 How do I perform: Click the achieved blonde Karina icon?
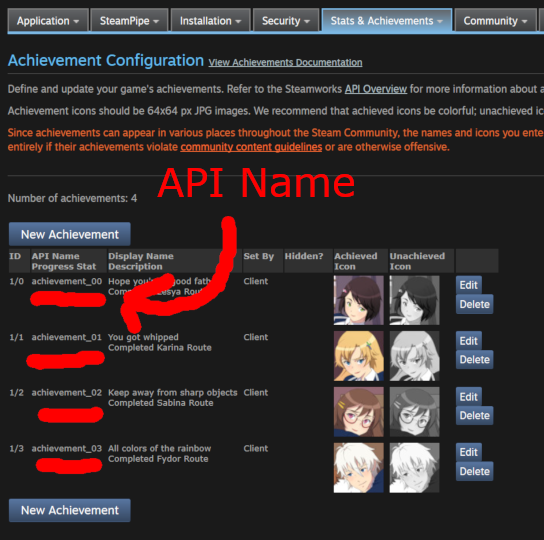[359, 356]
